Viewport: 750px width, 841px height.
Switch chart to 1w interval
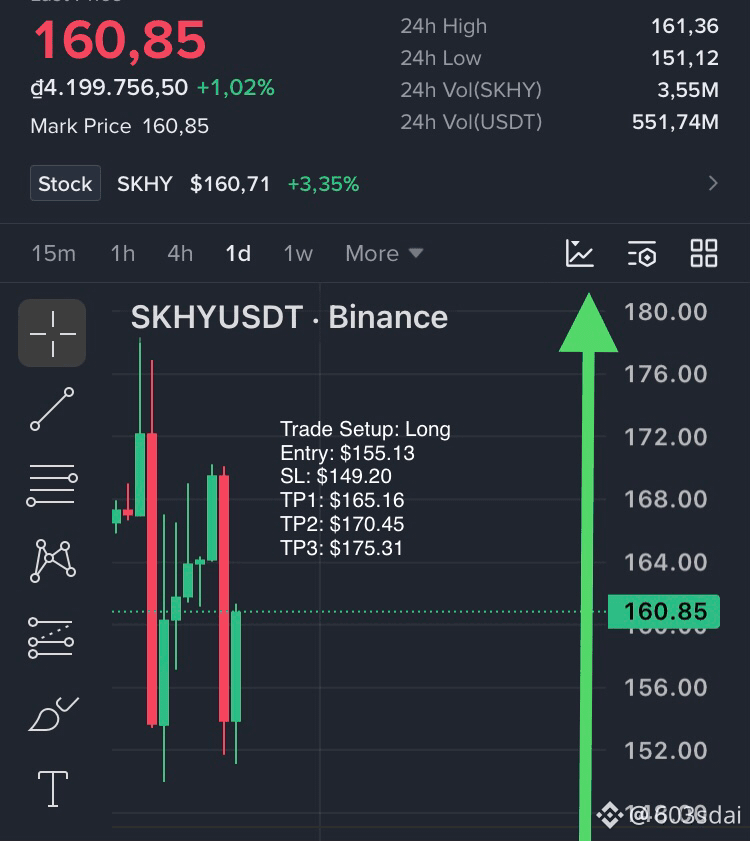pyautogui.click(x=298, y=253)
